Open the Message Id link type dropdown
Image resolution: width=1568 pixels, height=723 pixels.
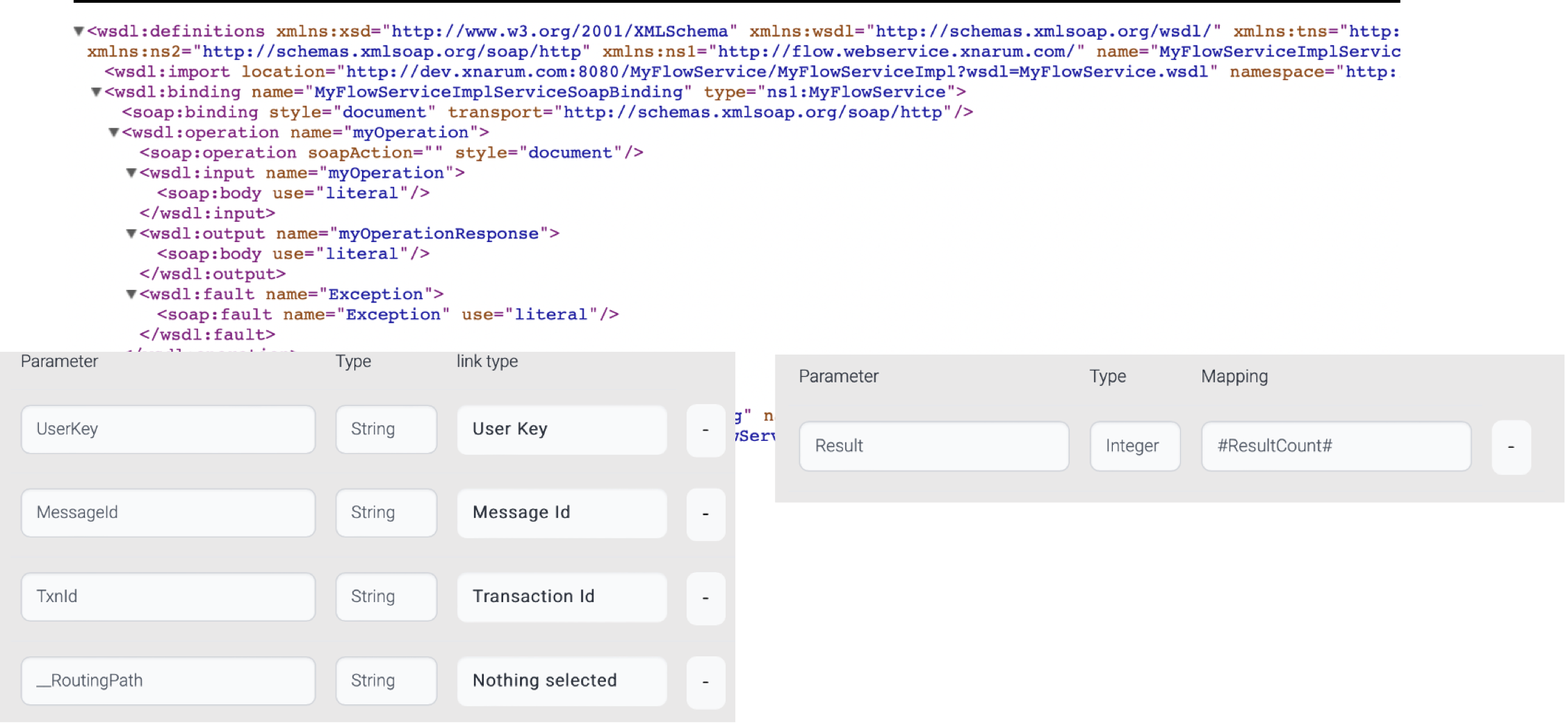click(x=562, y=513)
